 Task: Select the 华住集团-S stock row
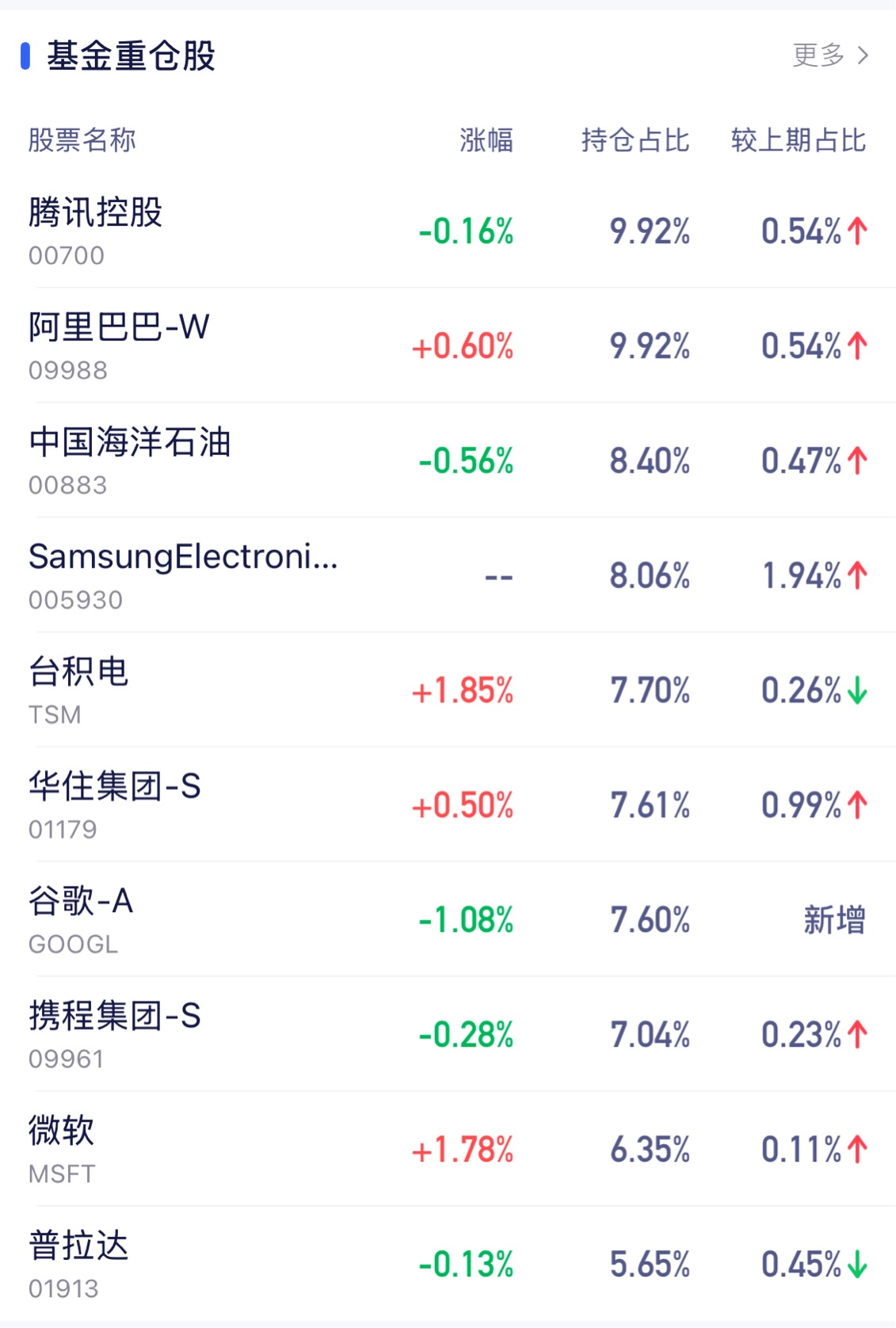(115, 787)
